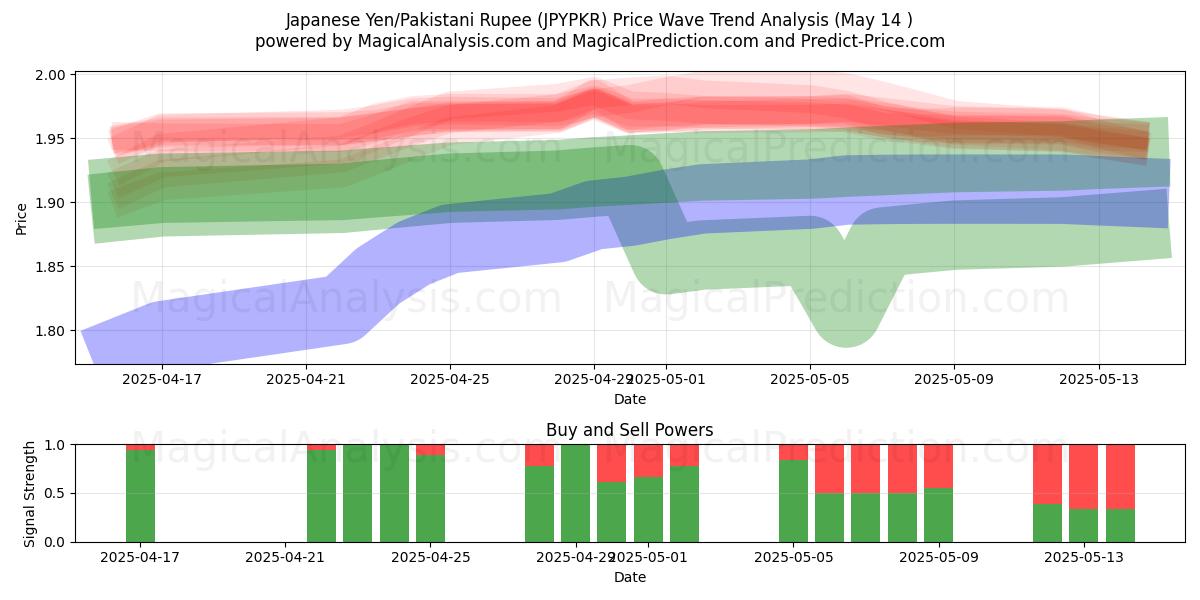Click 2025-04-21 tick on the price chart
1200x600 pixels.
(x=306, y=380)
